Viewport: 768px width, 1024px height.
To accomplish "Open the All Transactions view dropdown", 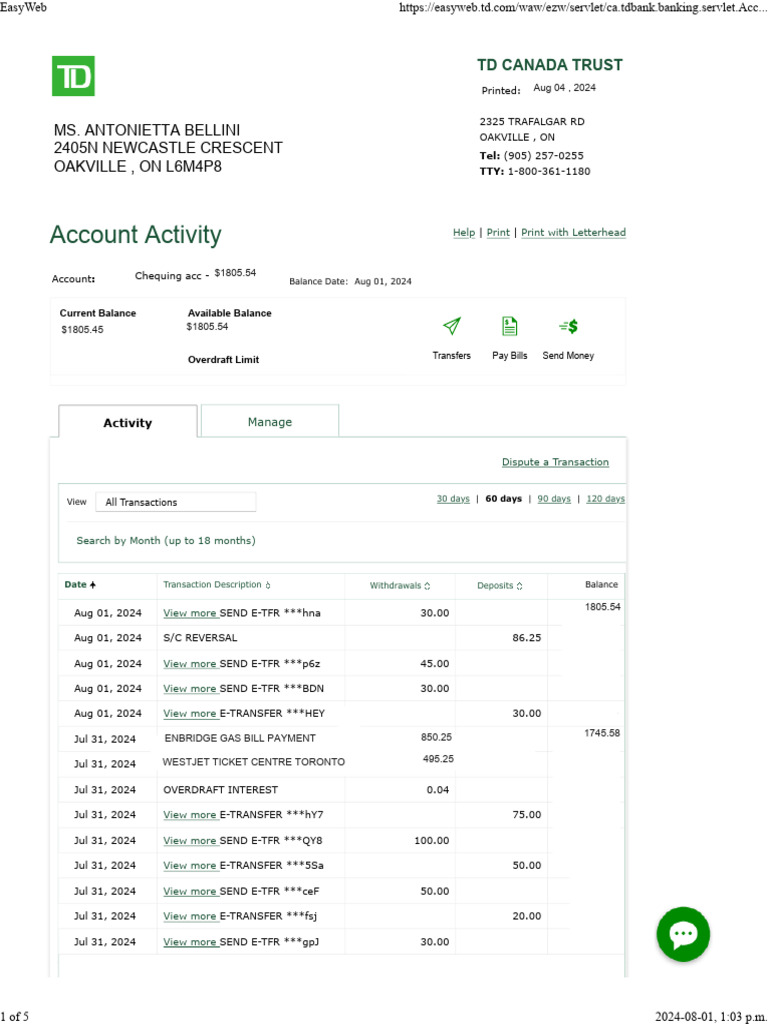I will tap(176, 502).
